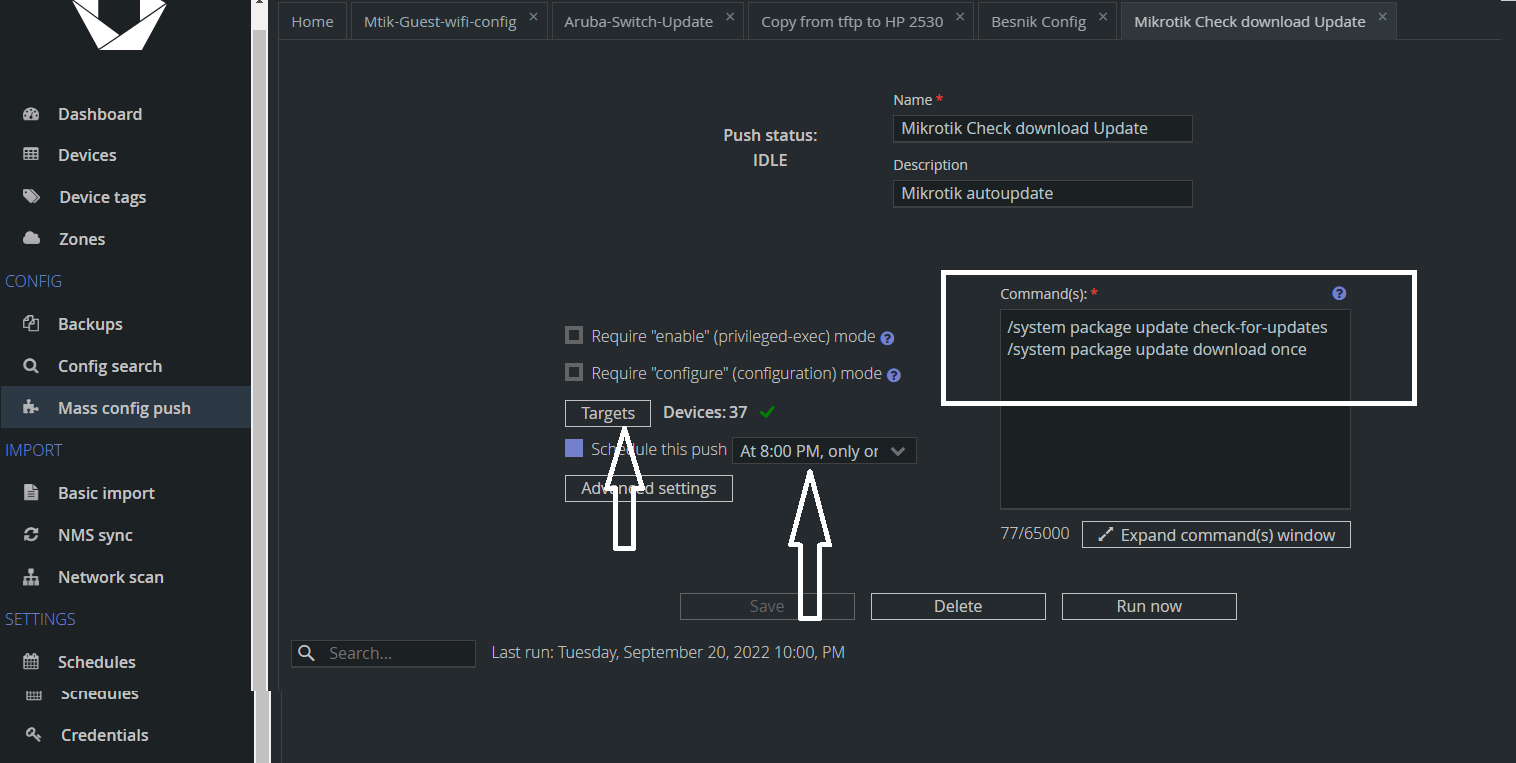
Task: Click the NMS sync refresh icon
Action: coord(31,535)
